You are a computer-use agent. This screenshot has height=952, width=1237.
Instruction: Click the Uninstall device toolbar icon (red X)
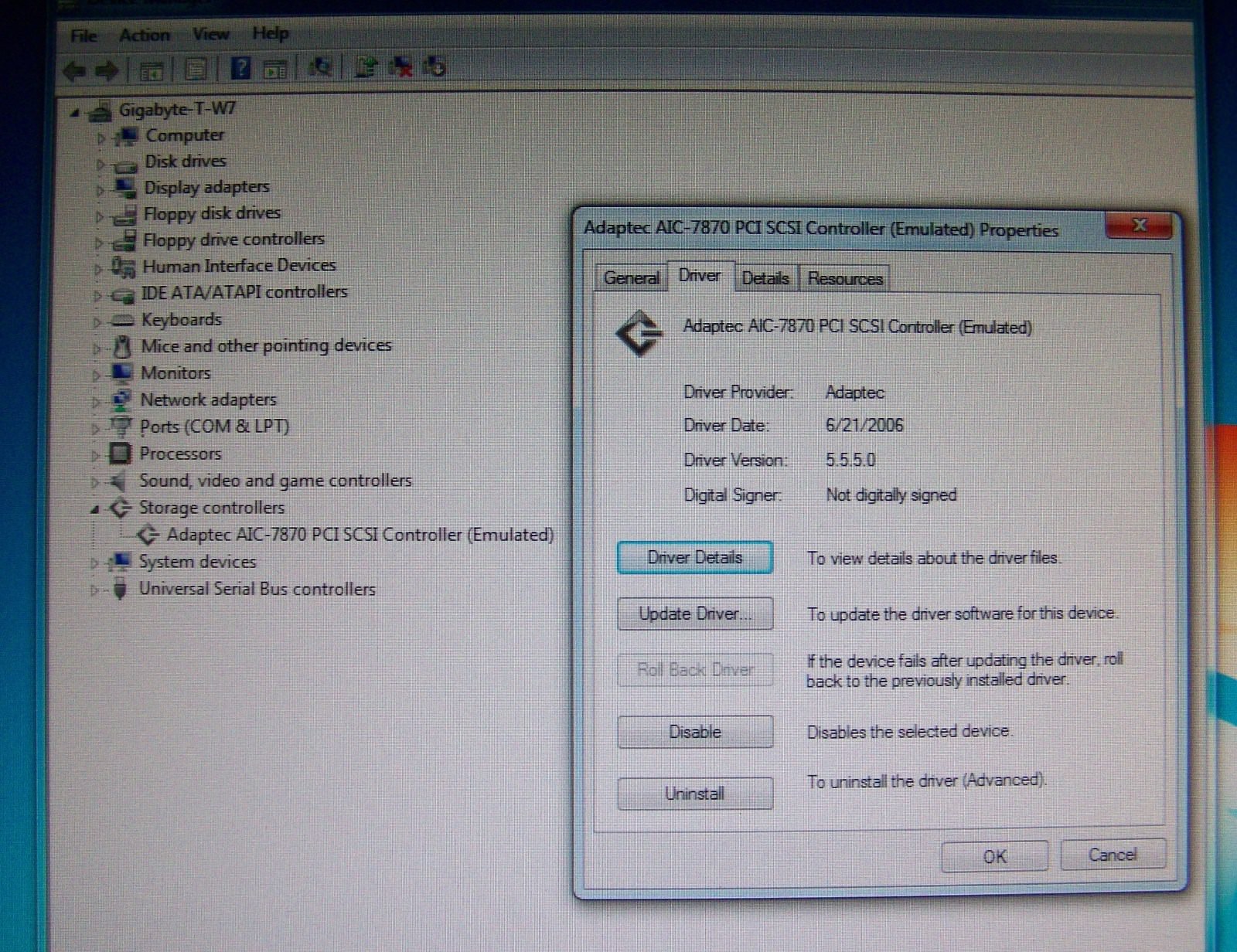point(400,67)
